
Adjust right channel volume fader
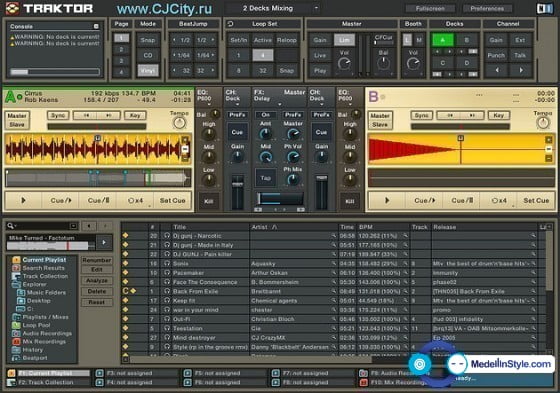point(321,178)
